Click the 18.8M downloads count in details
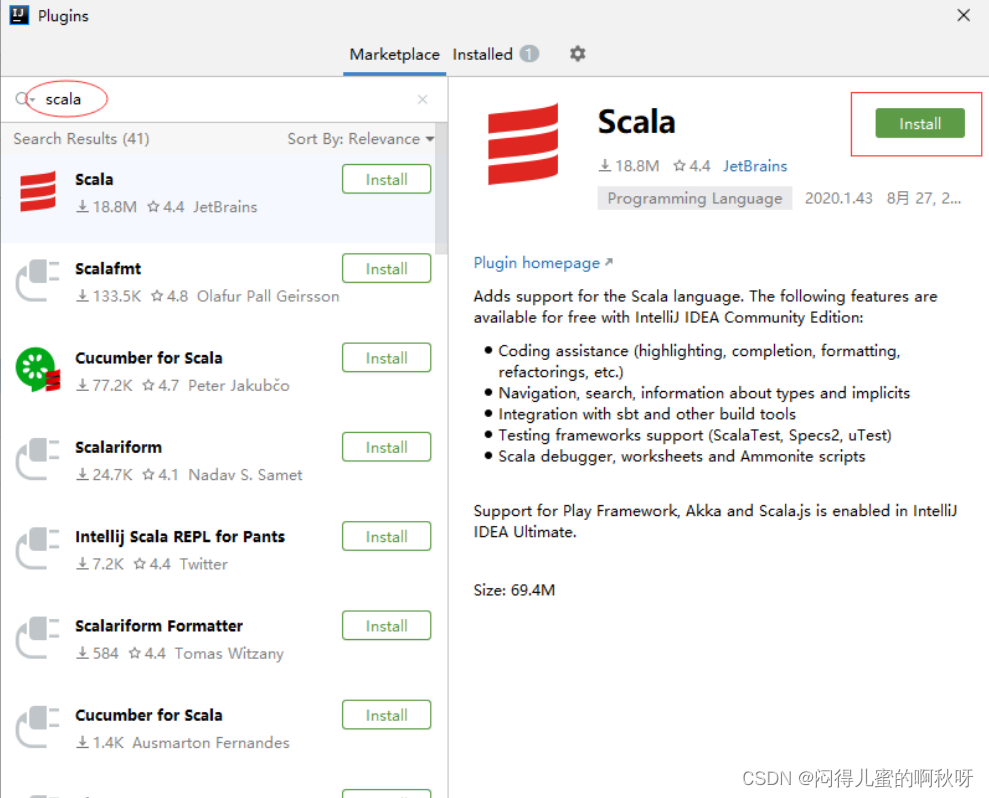The width and height of the screenshot is (989, 798). point(629,166)
